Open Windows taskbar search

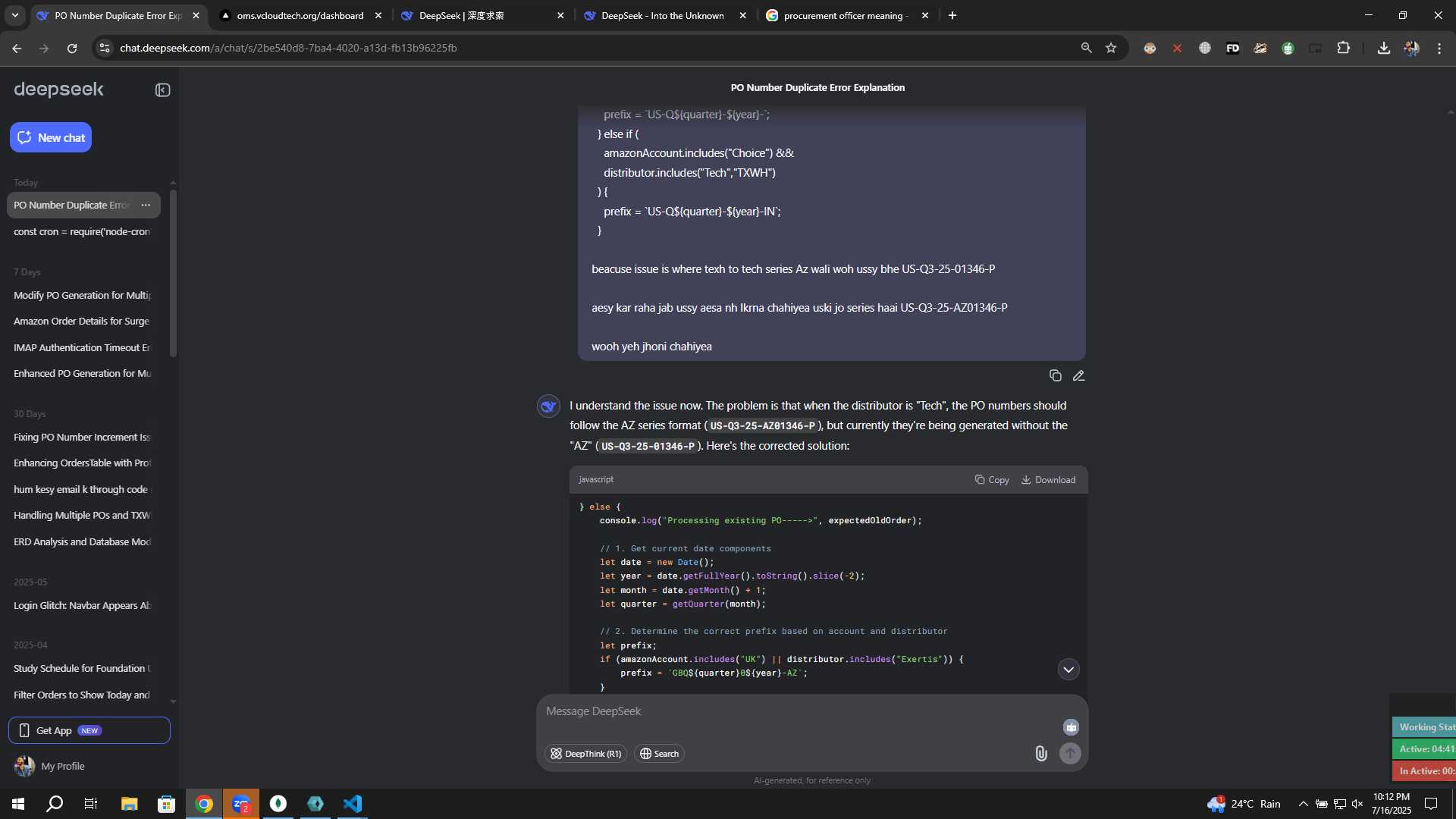point(55,804)
